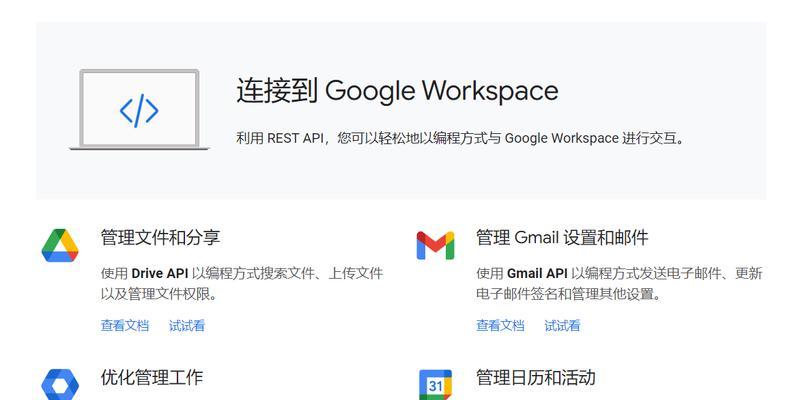The height and width of the screenshot is (400, 796).
Task: Click the 管理文件和分享 heading
Action: 160,238
